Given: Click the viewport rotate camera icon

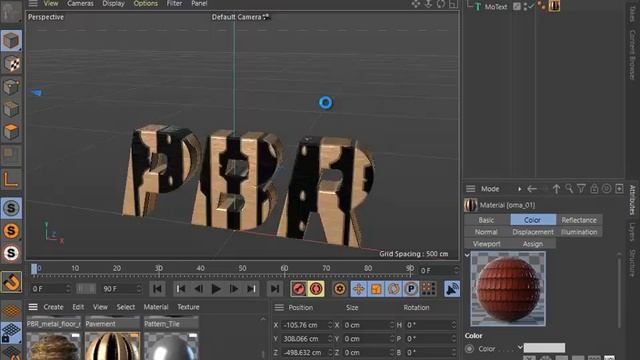Looking at the screenshot, I should (440, 4).
